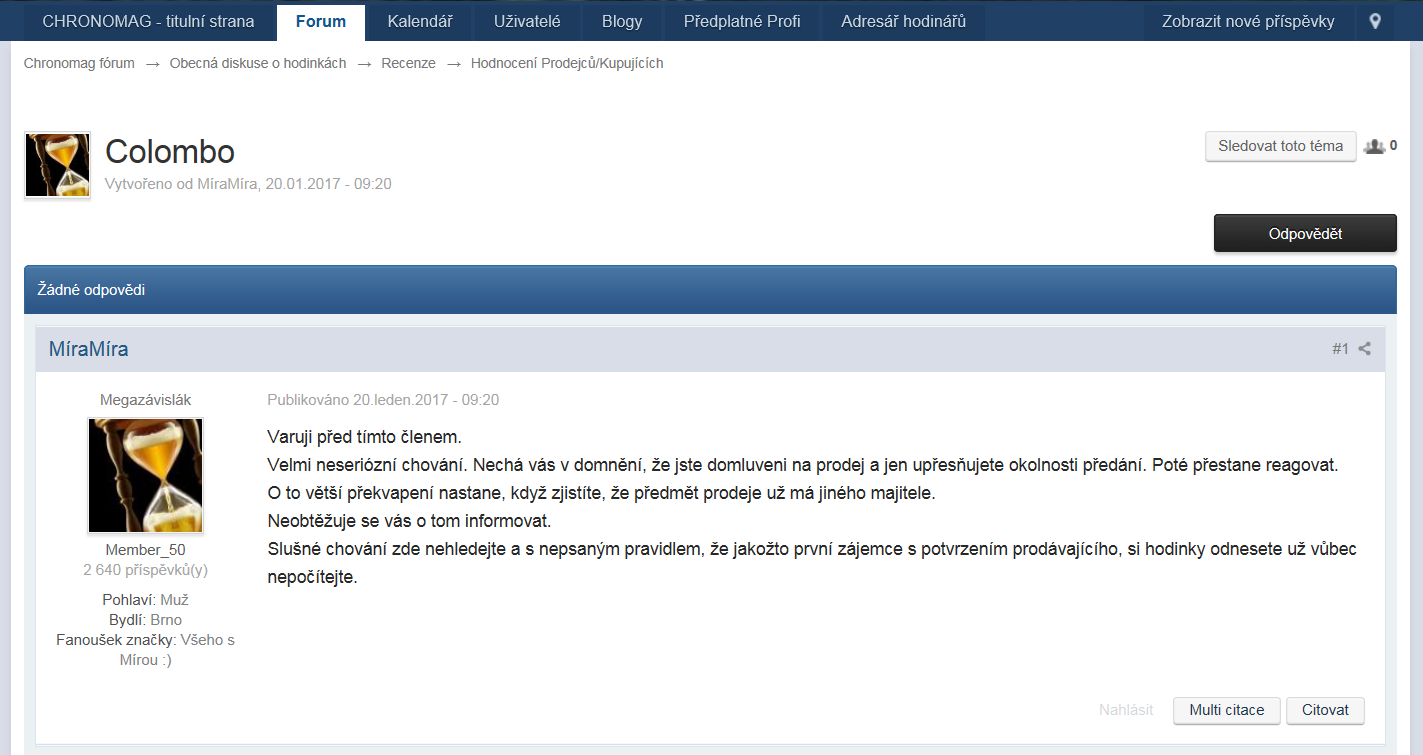
Task: Quote the post with Citovat
Action: tap(1325, 710)
